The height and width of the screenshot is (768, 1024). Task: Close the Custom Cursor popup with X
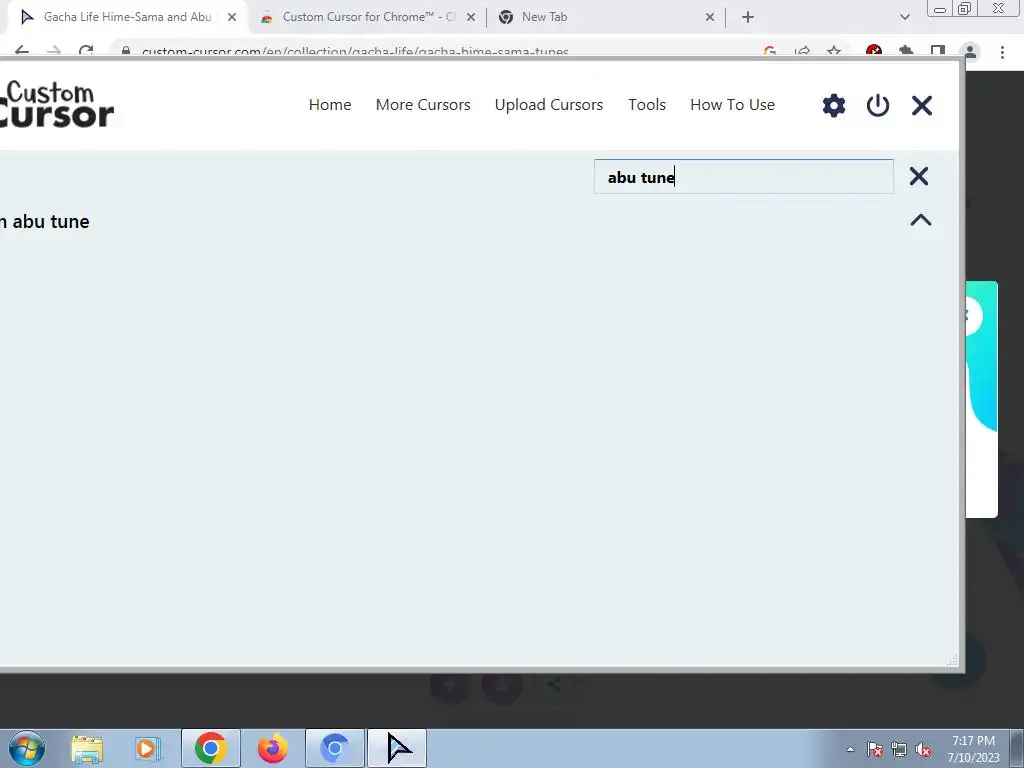(921, 105)
